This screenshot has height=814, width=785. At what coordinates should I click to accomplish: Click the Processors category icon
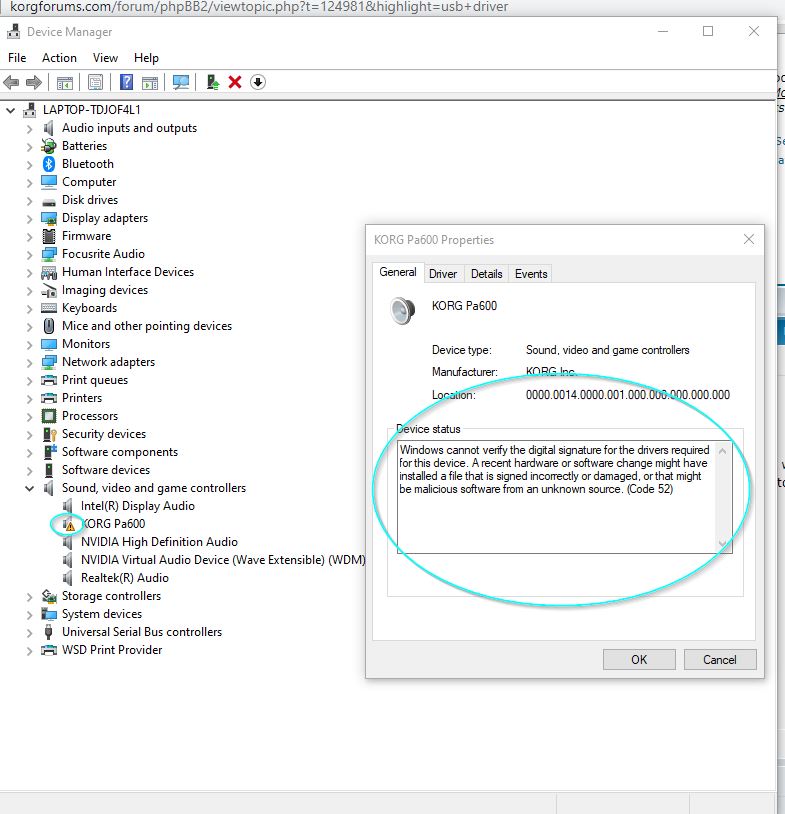tap(49, 416)
